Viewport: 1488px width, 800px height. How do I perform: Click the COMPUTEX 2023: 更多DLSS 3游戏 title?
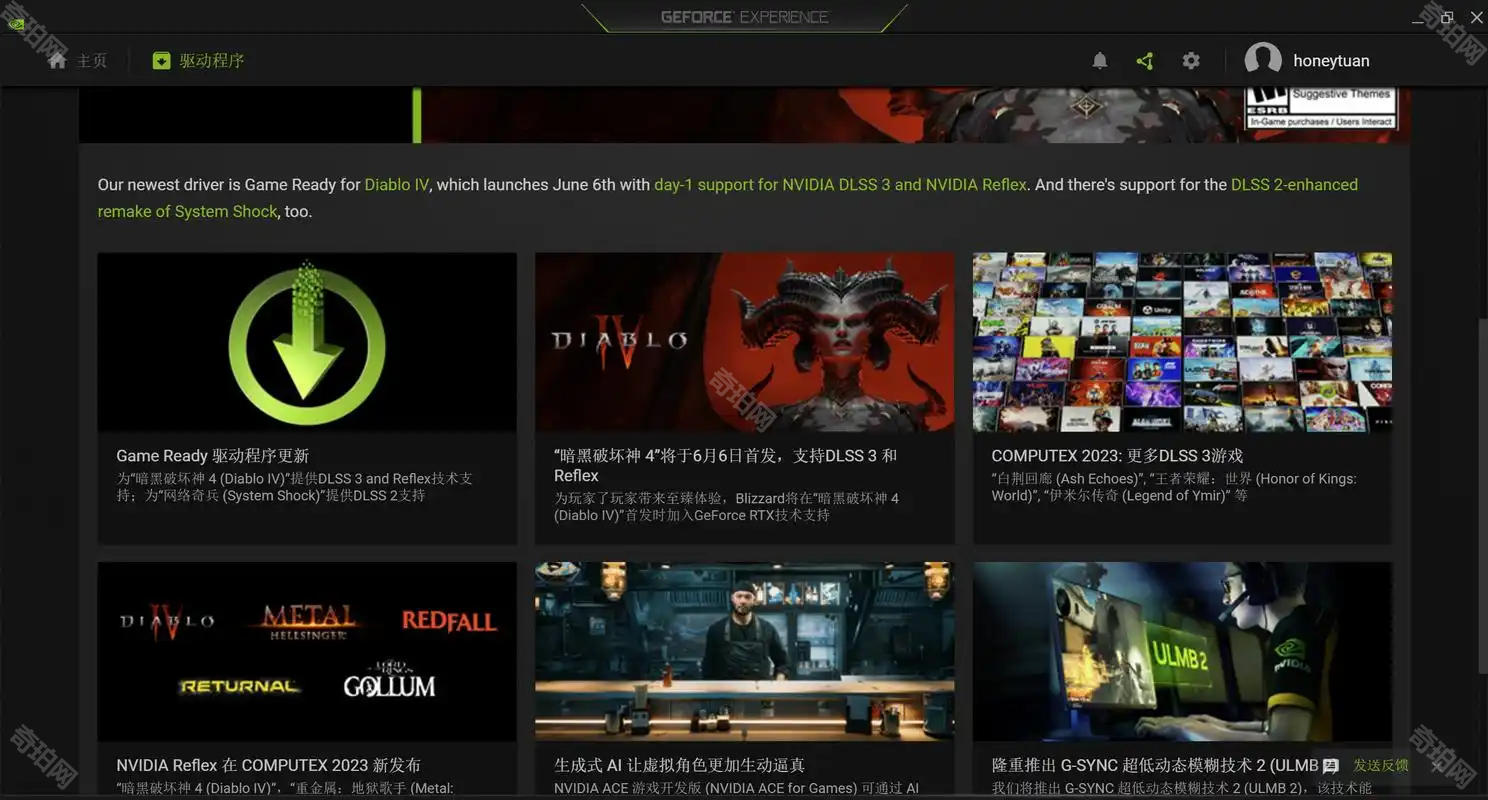click(x=1117, y=456)
